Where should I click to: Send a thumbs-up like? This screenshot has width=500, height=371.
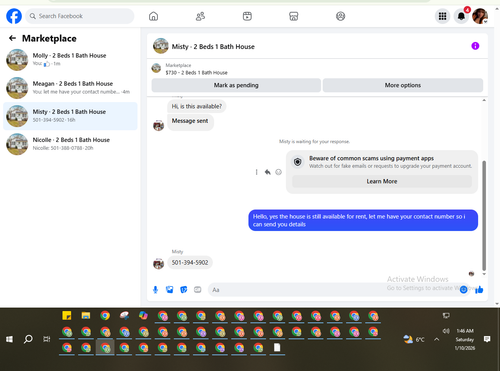coord(479,290)
